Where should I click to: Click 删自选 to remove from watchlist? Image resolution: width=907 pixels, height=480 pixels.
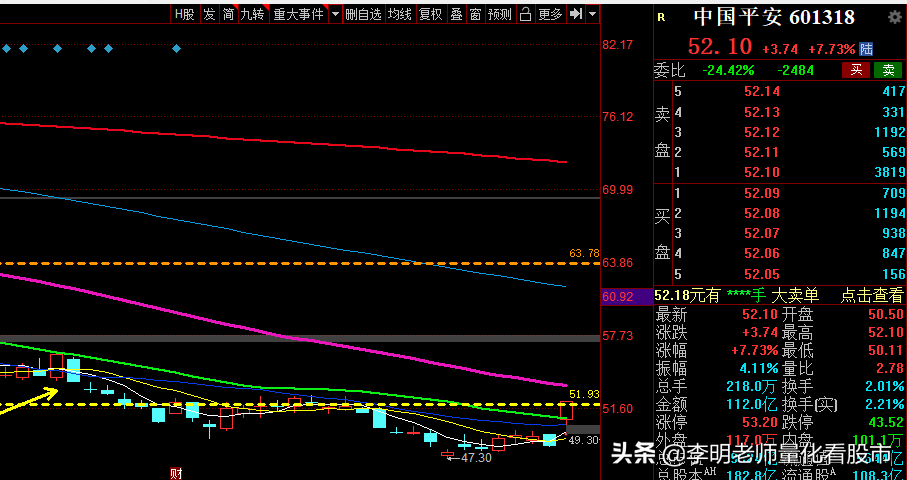point(363,14)
